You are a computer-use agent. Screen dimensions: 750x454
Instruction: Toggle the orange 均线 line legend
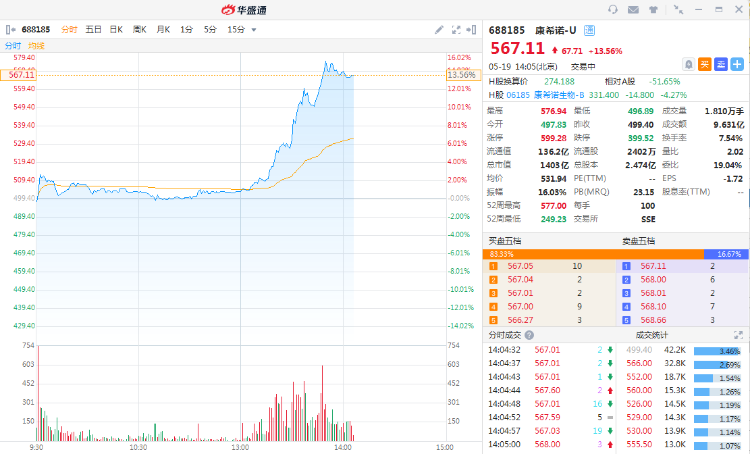36,46
